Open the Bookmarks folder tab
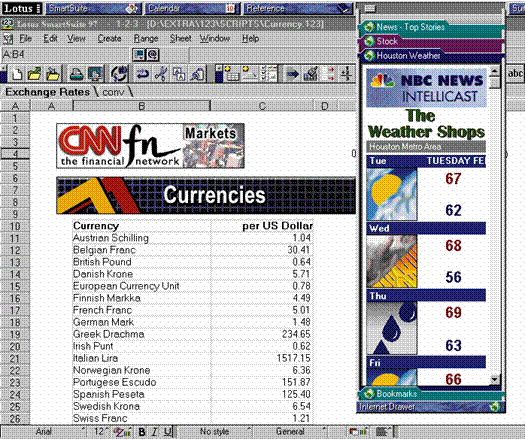The image size is (525, 439). (396, 393)
